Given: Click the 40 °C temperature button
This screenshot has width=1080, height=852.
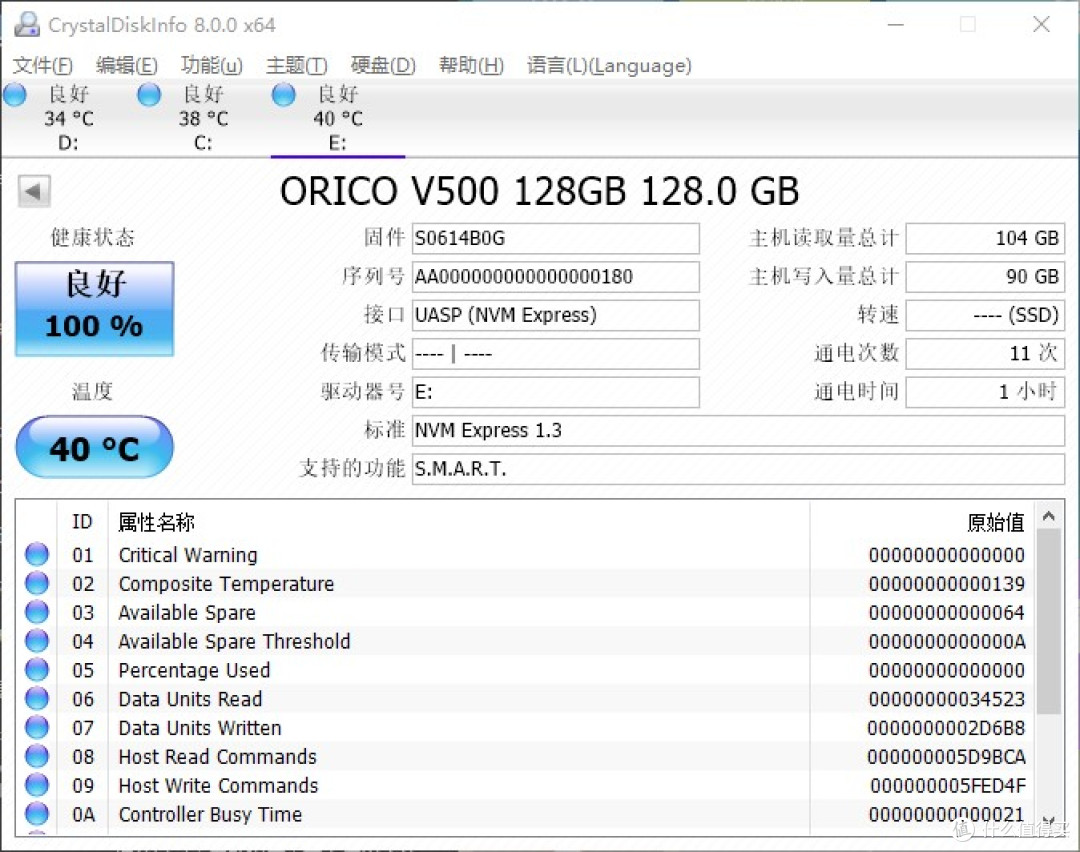Looking at the screenshot, I should coord(94,447).
